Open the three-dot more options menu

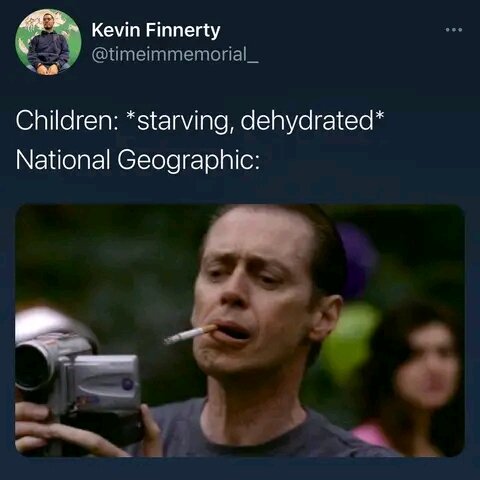tap(454, 30)
